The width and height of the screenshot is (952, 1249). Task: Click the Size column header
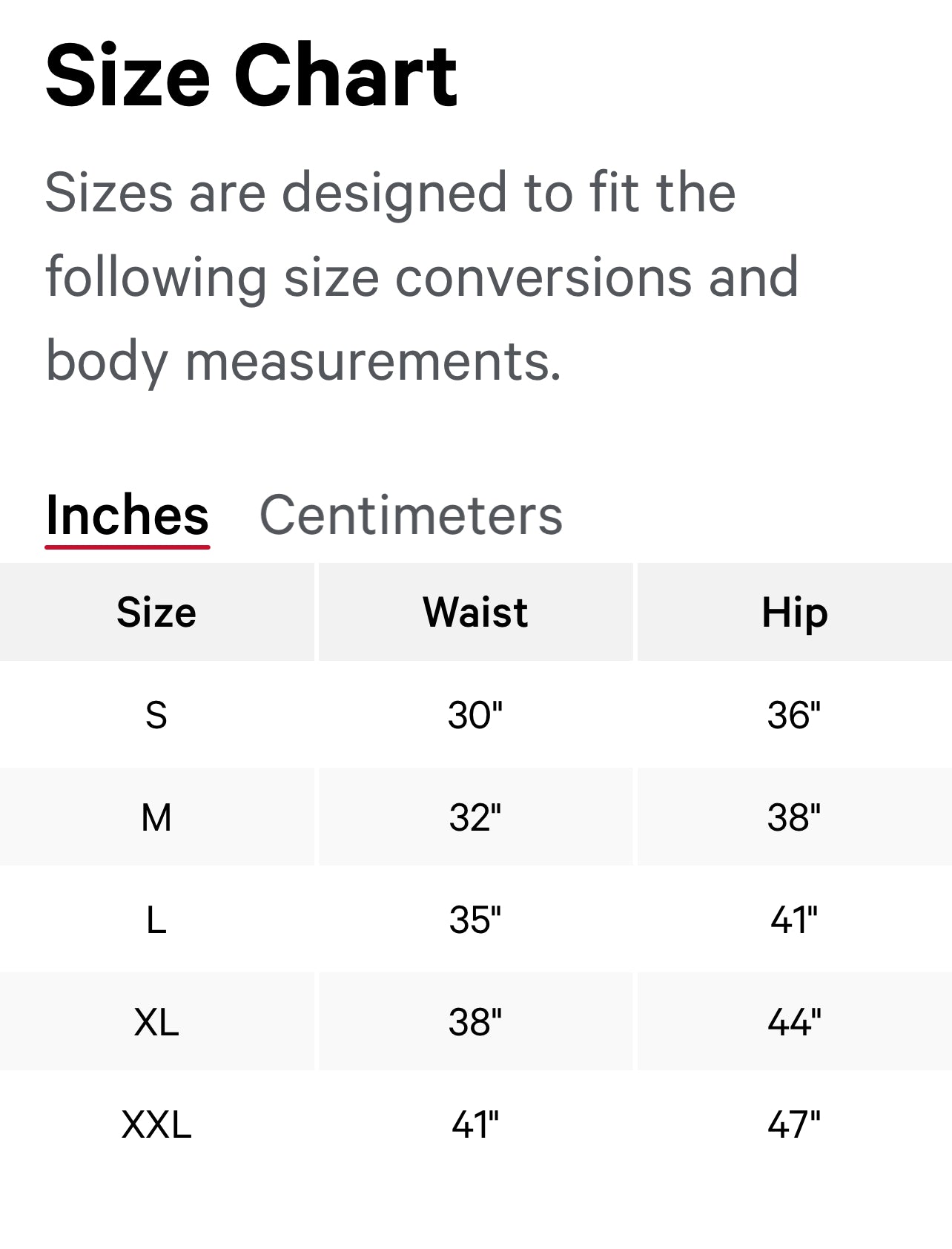click(x=156, y=612)
